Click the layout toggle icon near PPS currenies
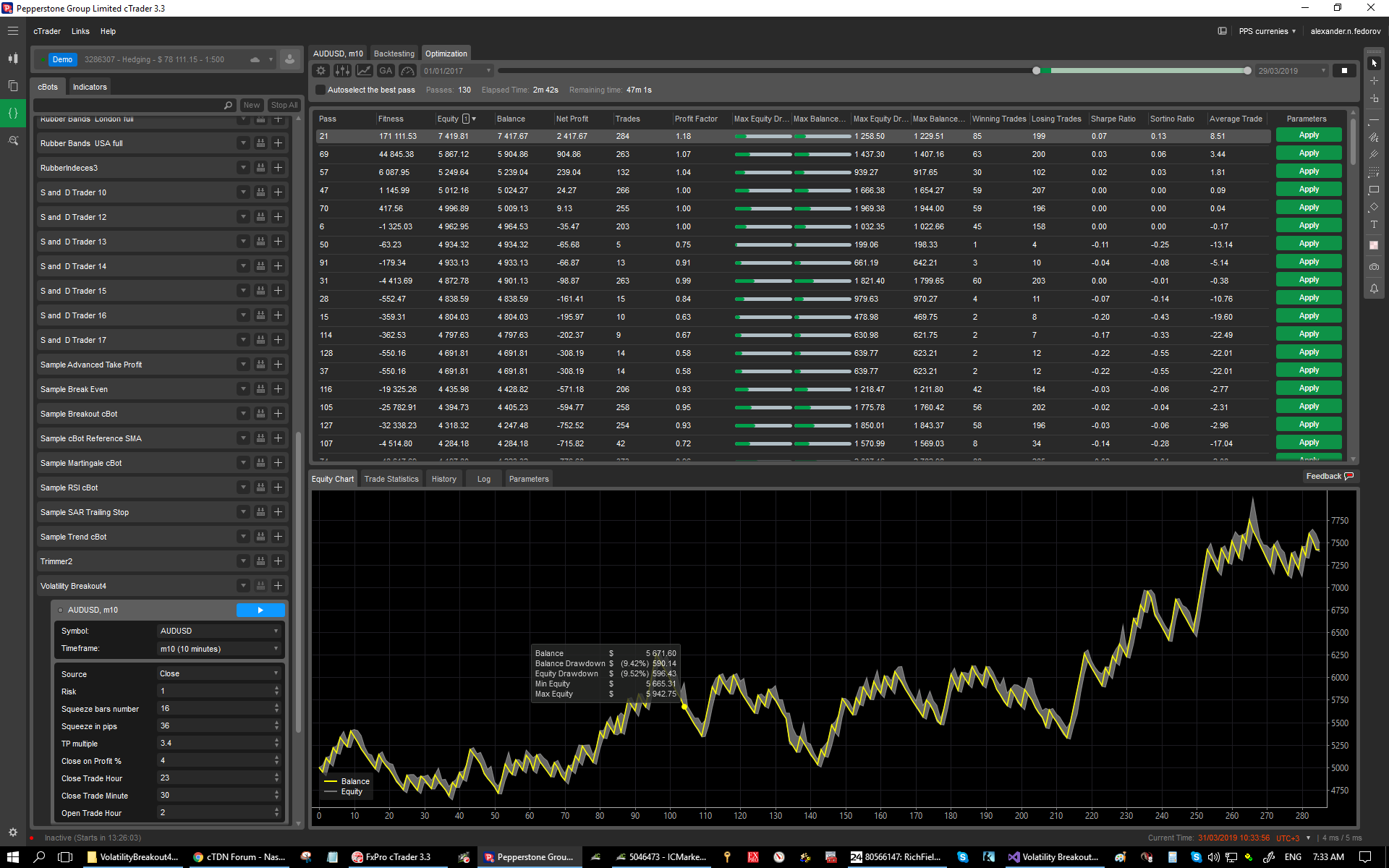Viewport: 1389px width, 868px height. tap(1223, 31)
